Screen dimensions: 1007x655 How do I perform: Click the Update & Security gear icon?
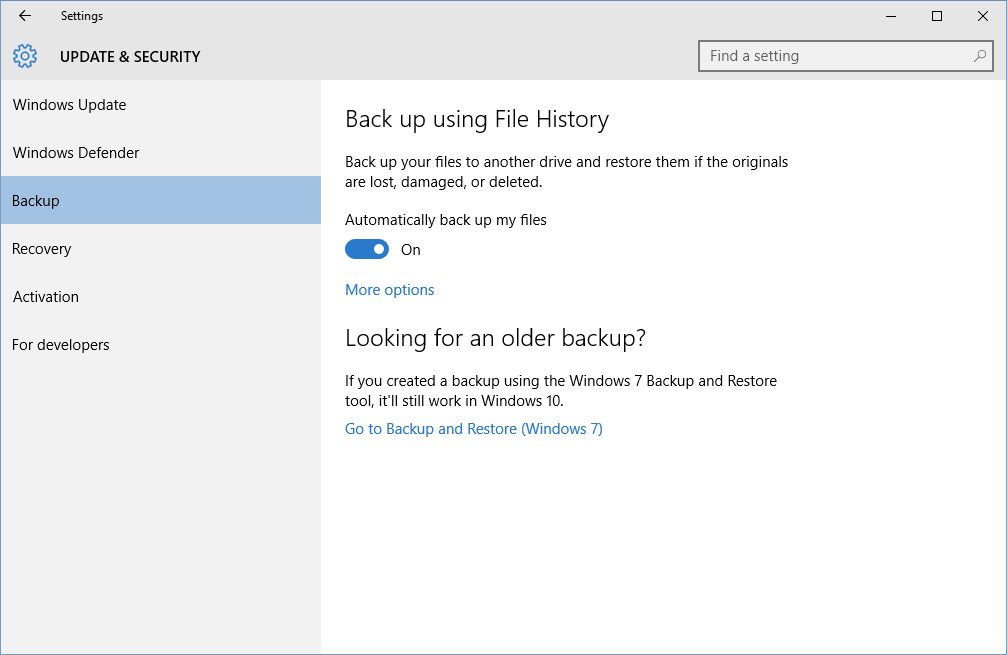25,57
